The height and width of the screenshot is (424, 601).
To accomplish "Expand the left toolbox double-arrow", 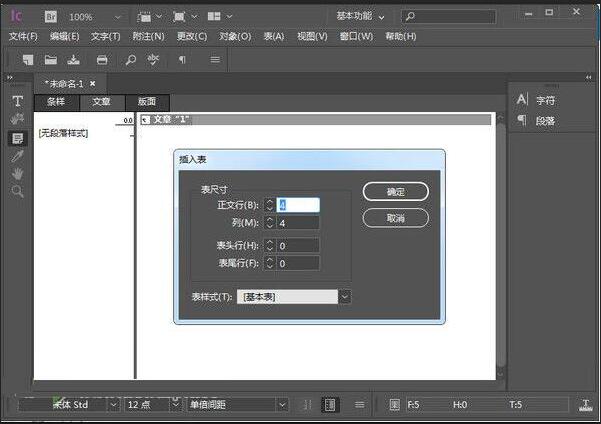I will tap(10, 77).
